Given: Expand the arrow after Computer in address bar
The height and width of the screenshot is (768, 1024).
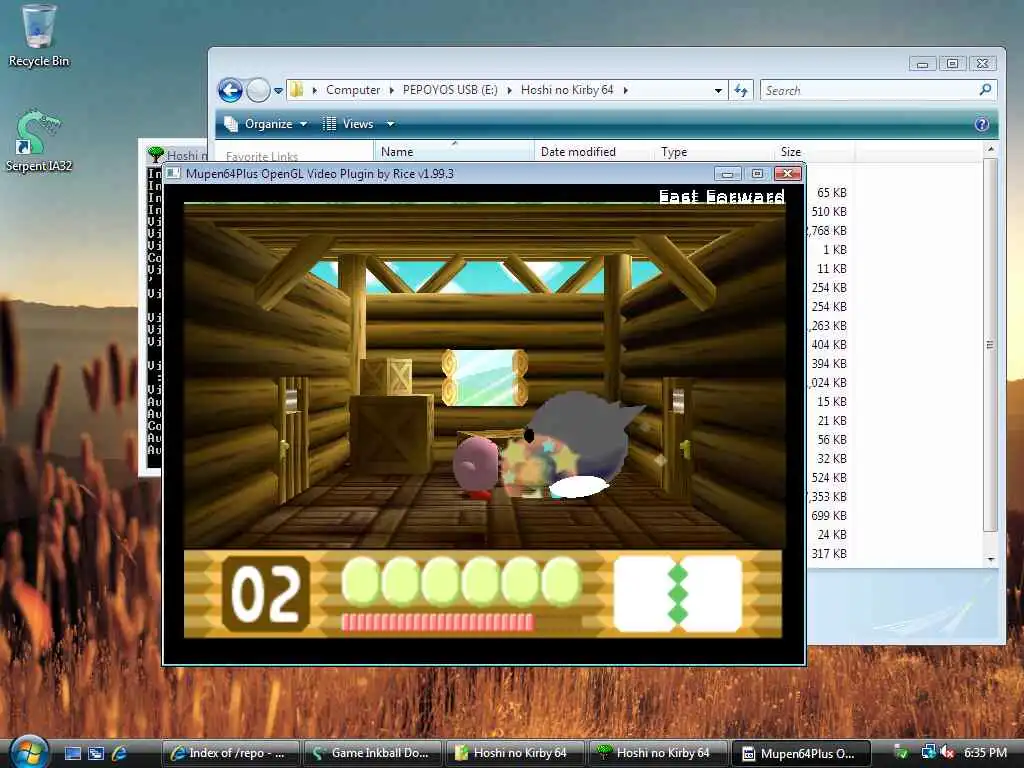Looking at the screenshot, I should point(392,90).
